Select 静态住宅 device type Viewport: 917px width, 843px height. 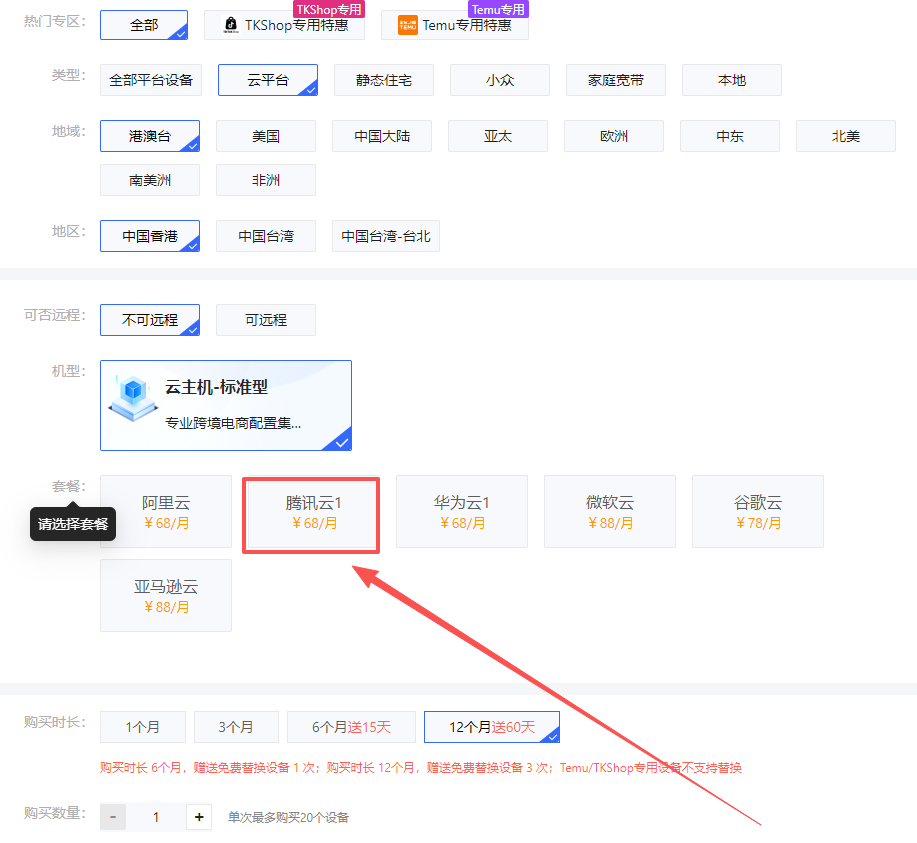[383, 80]
